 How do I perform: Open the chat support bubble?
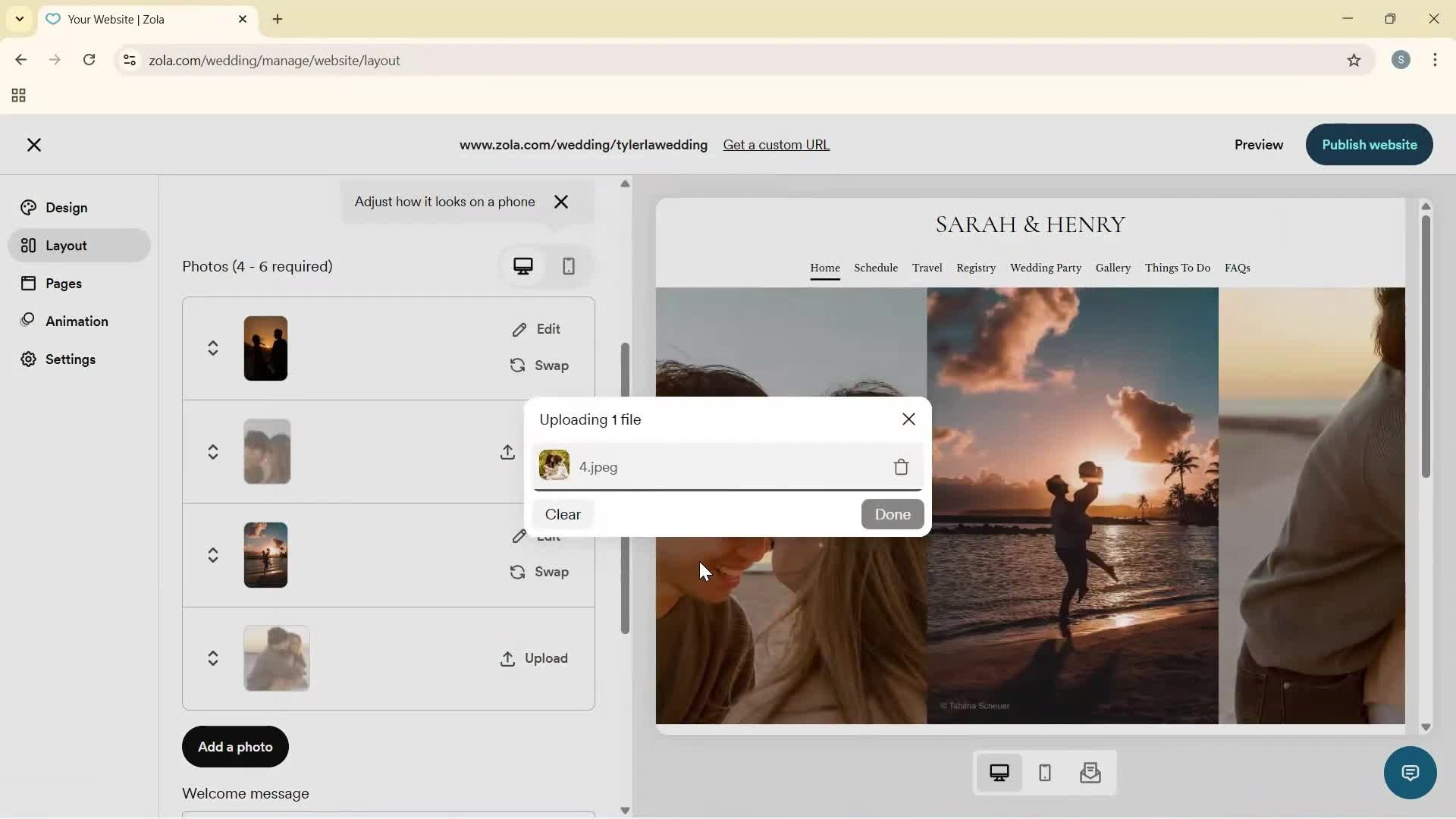pyautogui.click(x=1410, y=773)
